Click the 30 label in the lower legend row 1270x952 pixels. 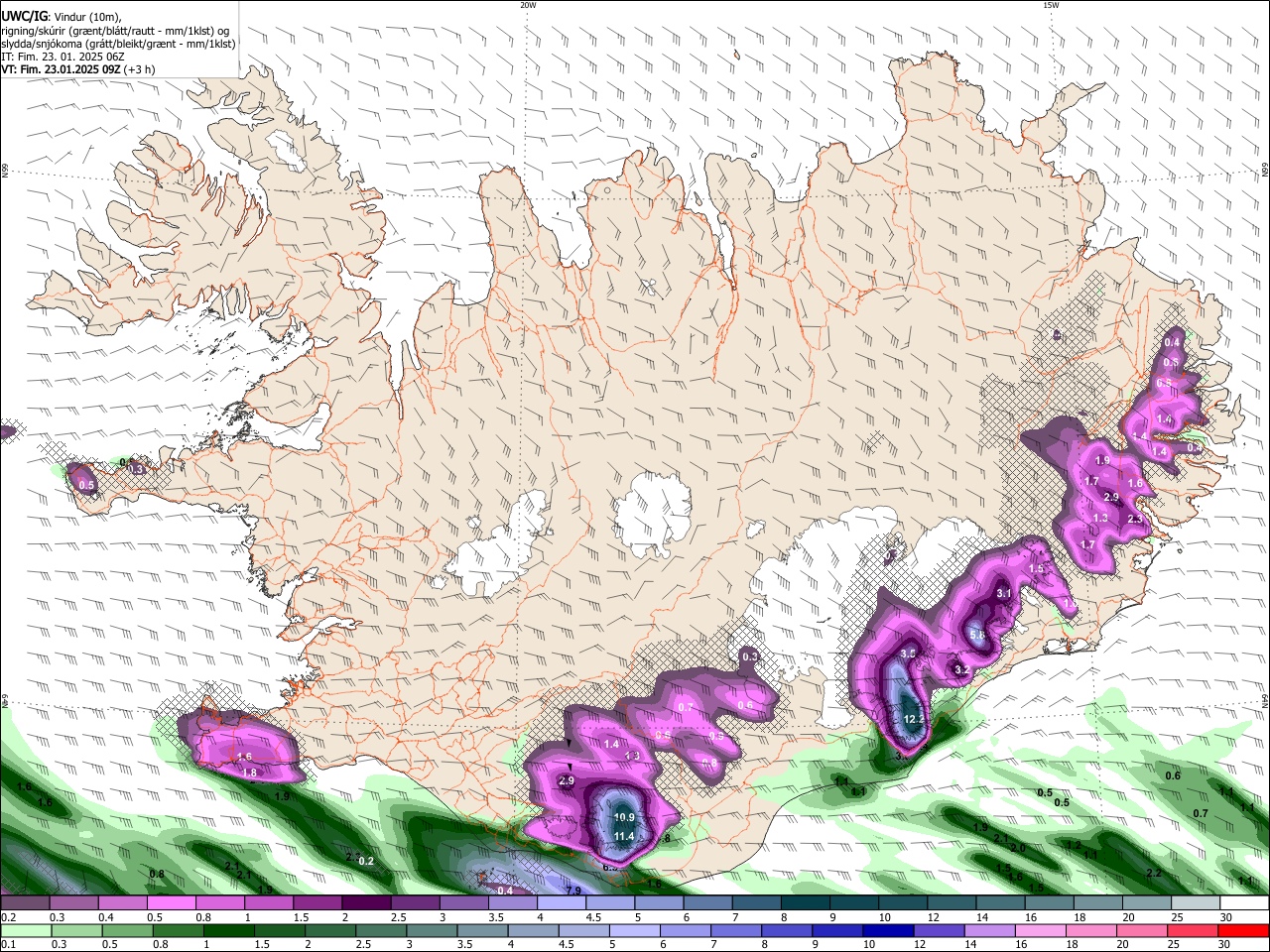[x=1225, y=945]
